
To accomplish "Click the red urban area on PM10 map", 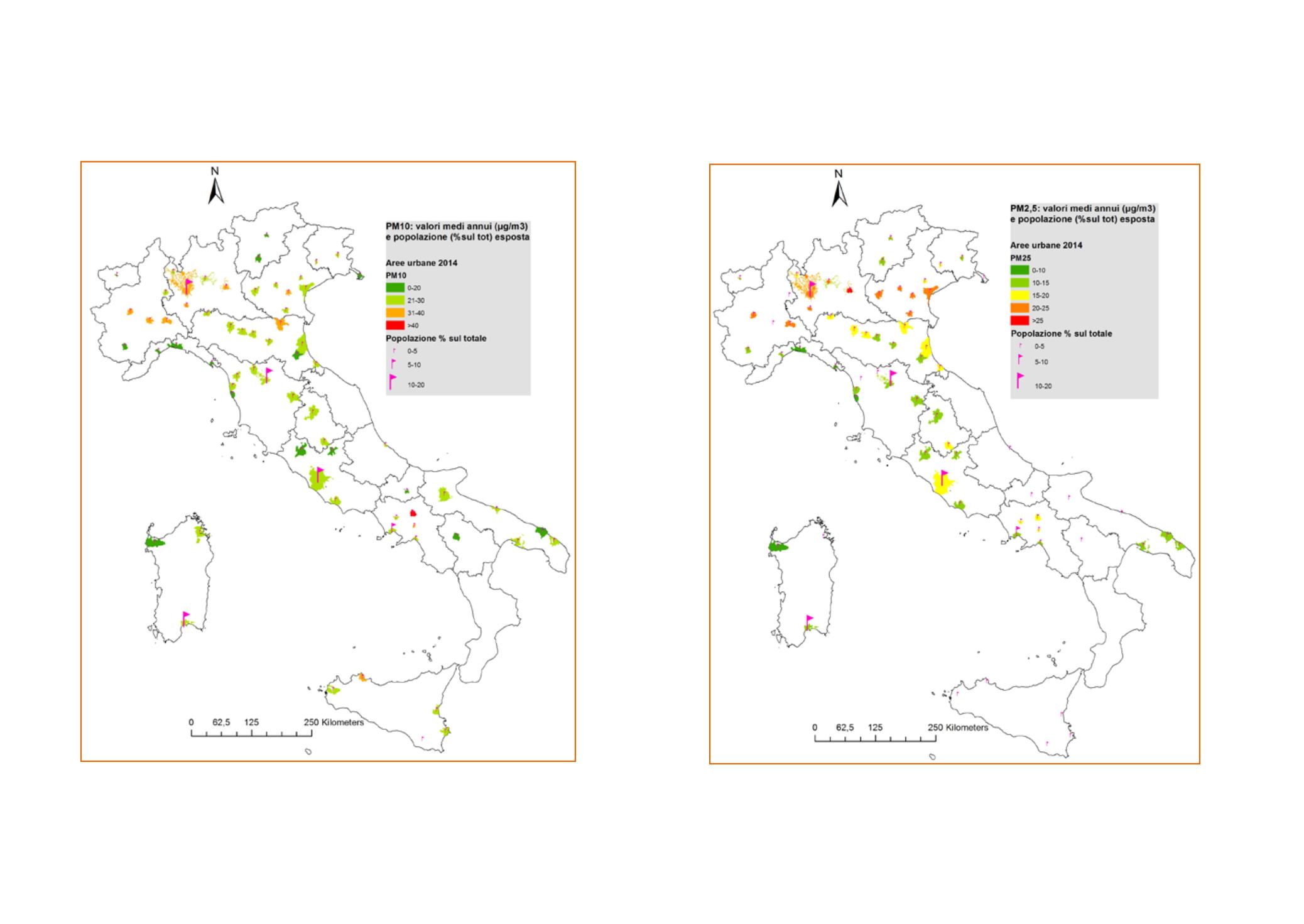I will (413, 513).
